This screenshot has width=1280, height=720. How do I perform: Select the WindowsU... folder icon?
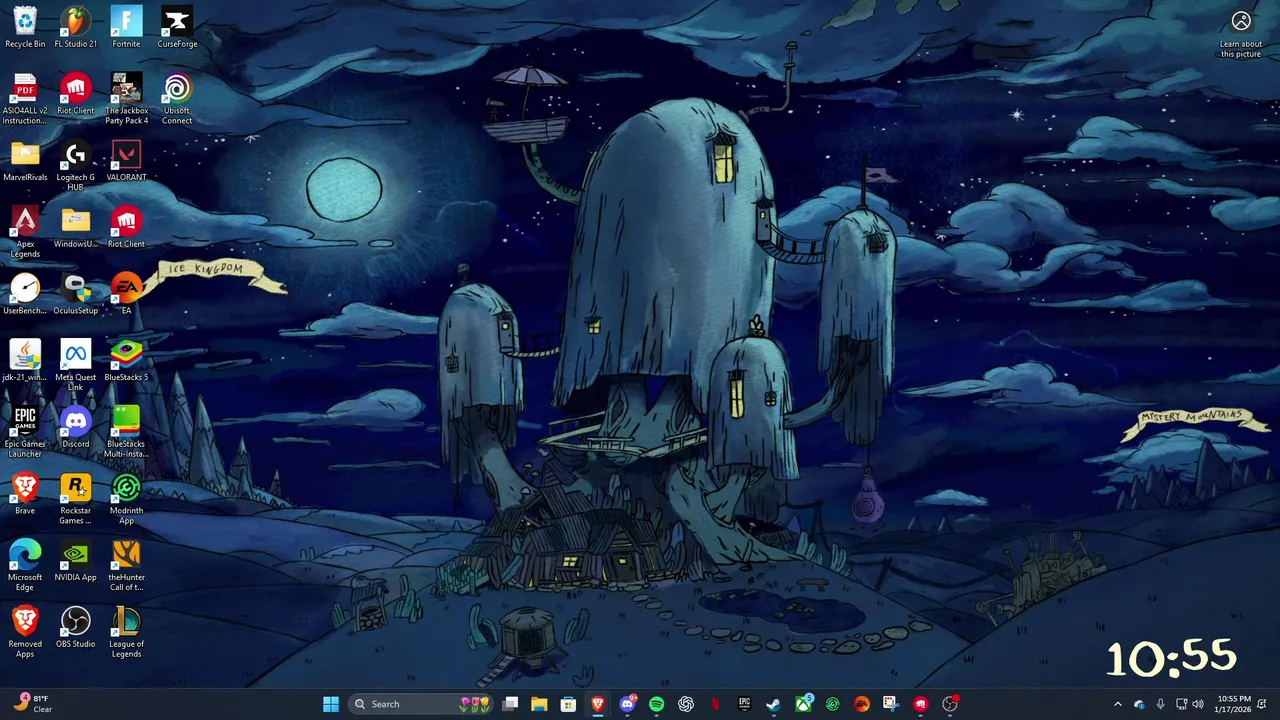coord(76,227)
